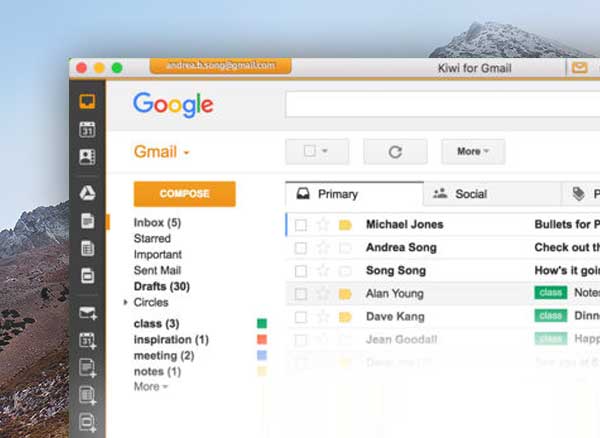
Task: Expand More labels below notes
Action: [x=151, y=387]
